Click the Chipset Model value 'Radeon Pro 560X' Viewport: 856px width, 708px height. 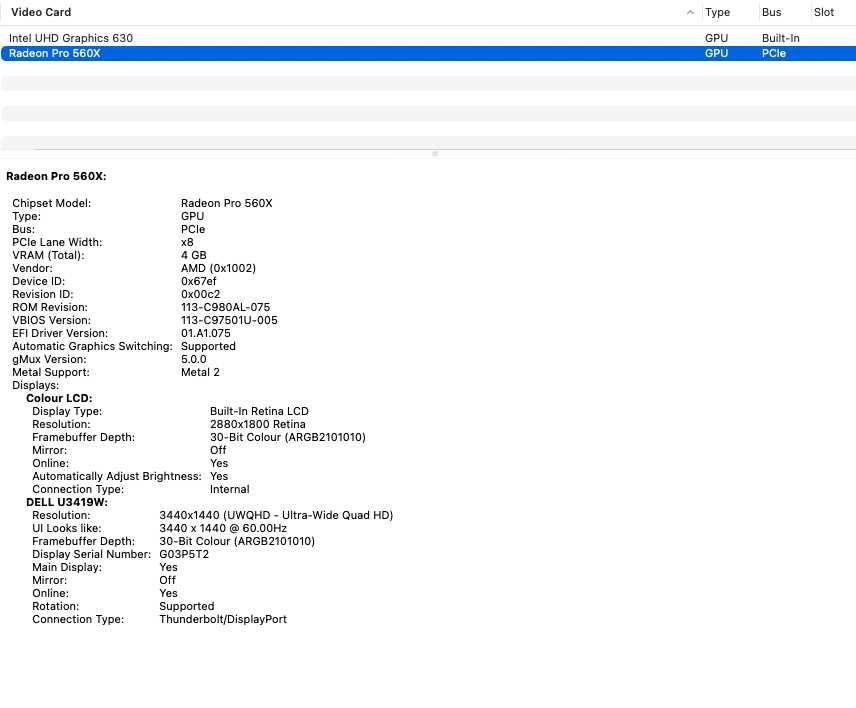(227, 203)
